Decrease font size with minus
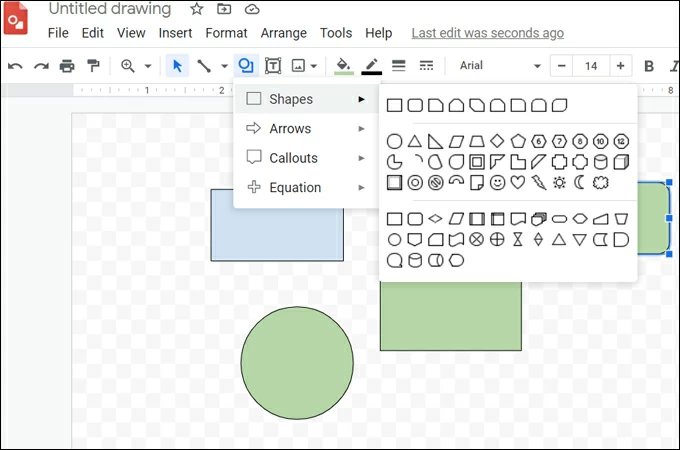The height and width of the screenshot is (450, 680). click(562, 66)
